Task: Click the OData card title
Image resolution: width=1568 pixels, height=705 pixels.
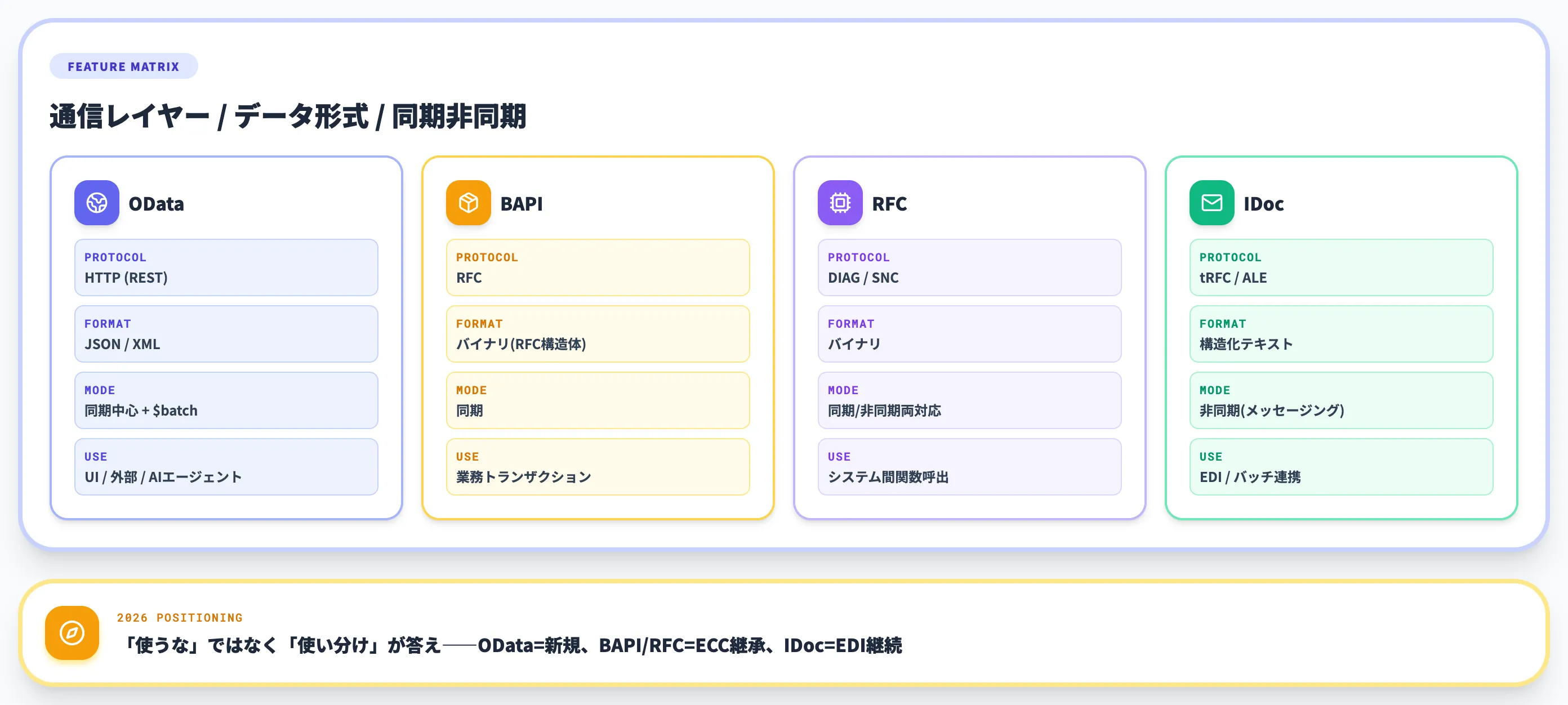Action: point(156,203)
